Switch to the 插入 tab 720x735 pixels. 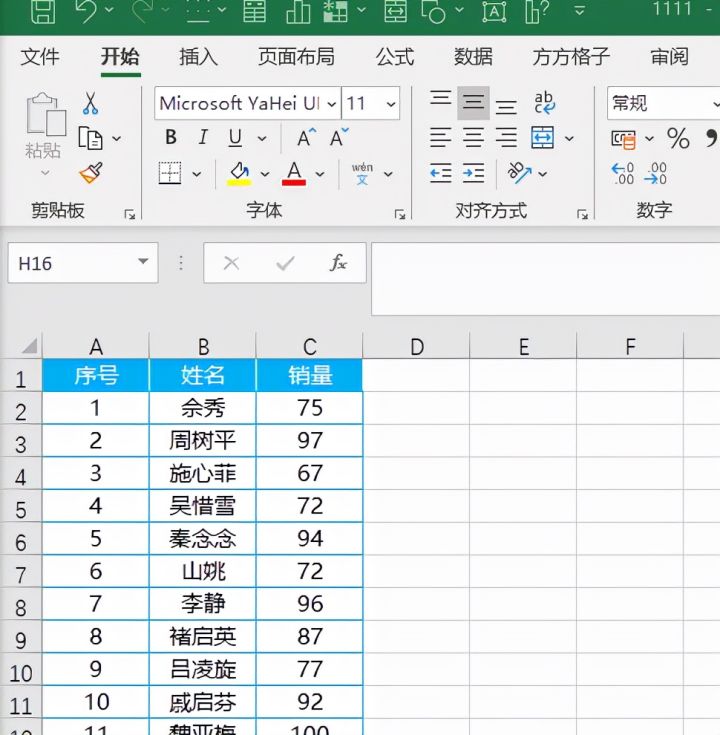coord(198,57)
